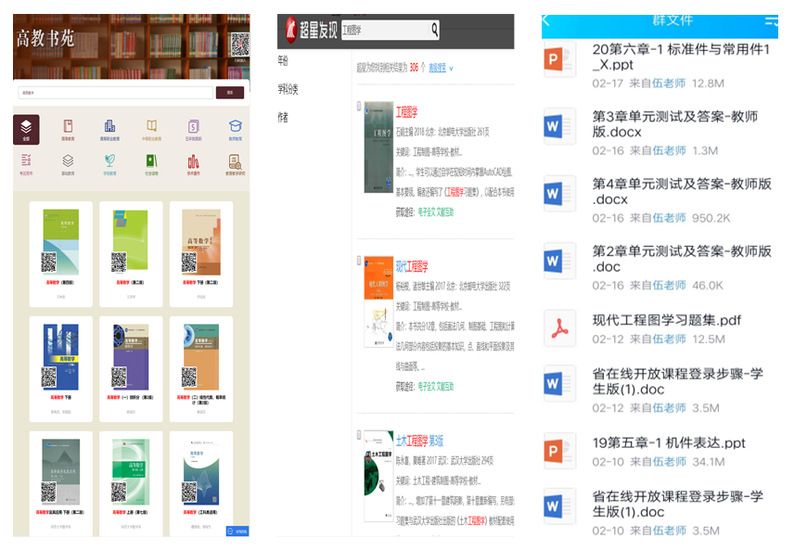Open the 作者 filter in sidebar
The width and height of the screenshot is (798, 551).
(x=283, y=117)
